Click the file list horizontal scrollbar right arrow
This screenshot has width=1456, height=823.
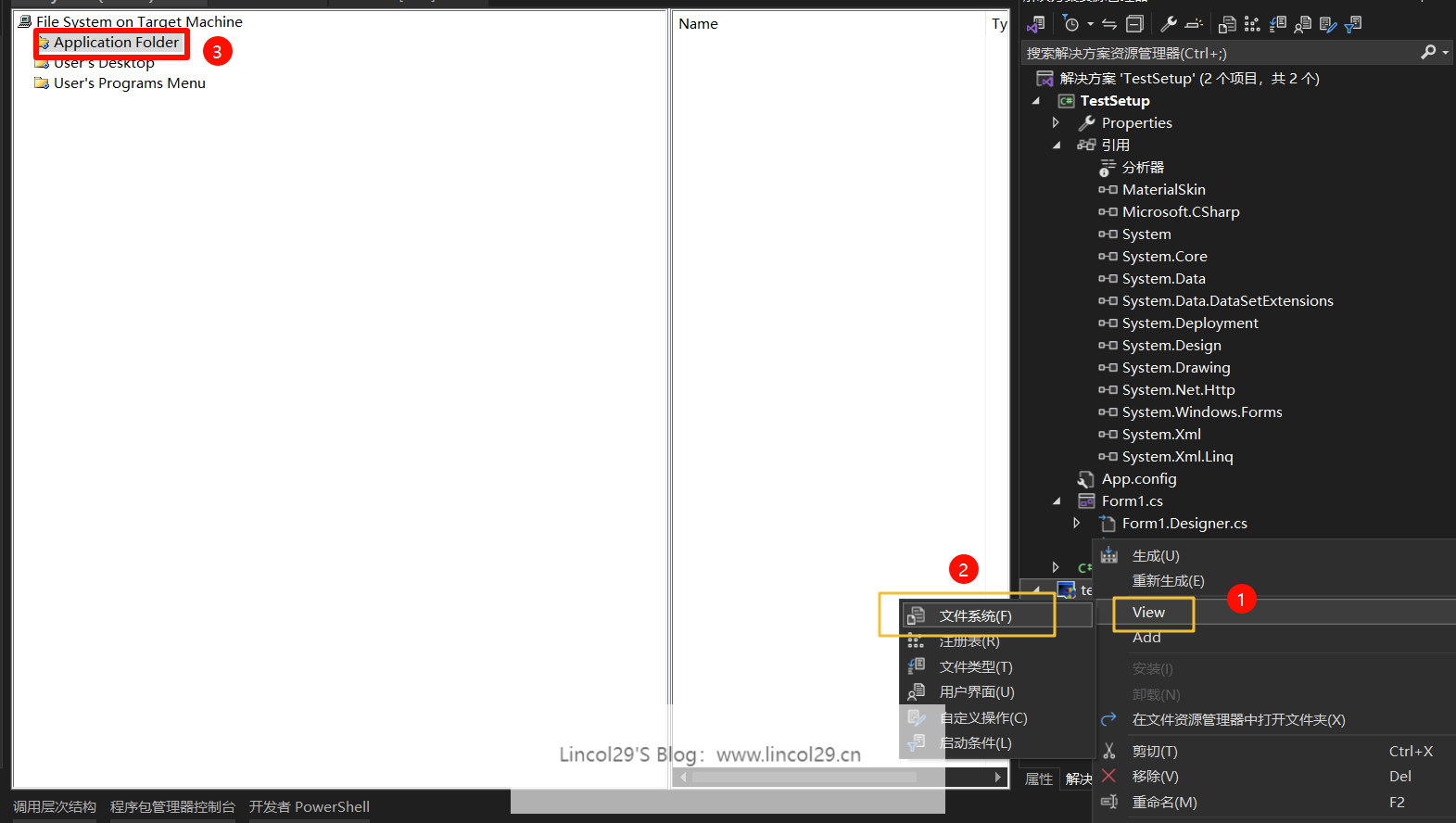point(997,777)
